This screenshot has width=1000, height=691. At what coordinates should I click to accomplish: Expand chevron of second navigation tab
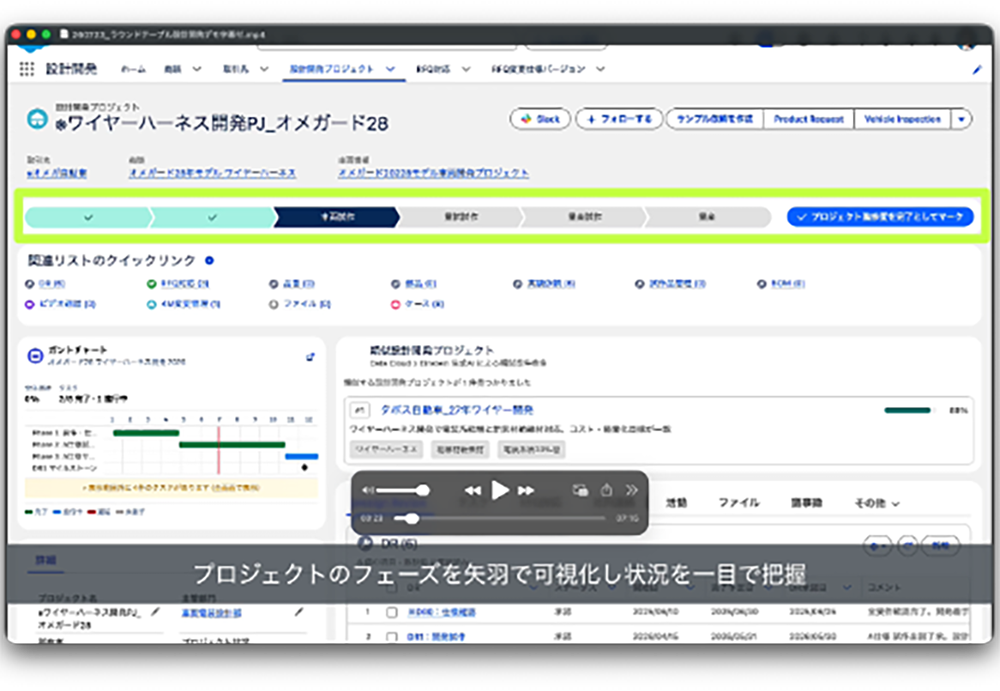(196, 69)
